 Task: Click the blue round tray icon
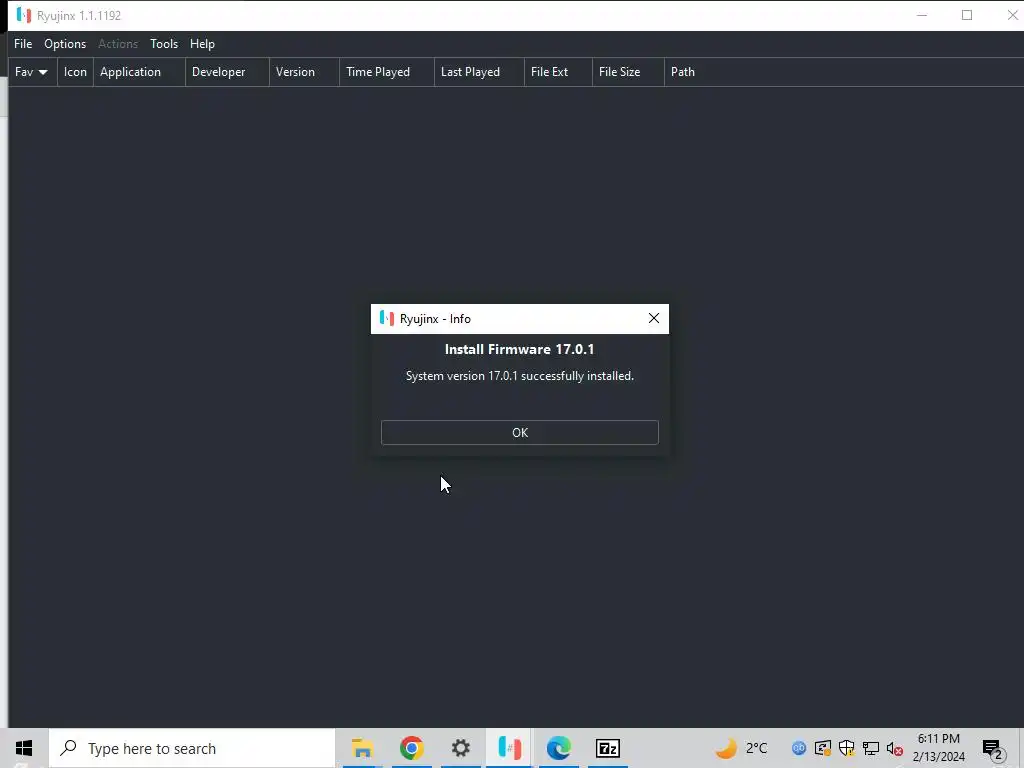click(x=799, y=748)
